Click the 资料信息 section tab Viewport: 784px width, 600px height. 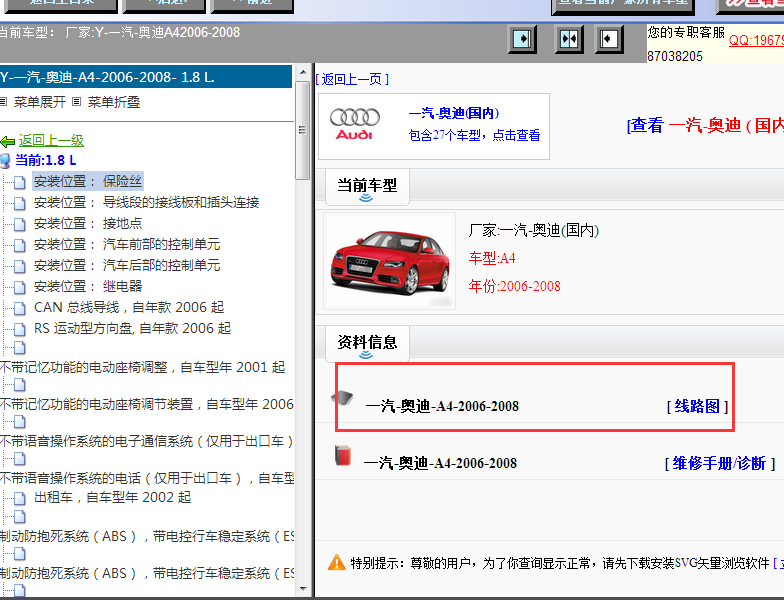[367, 344]
